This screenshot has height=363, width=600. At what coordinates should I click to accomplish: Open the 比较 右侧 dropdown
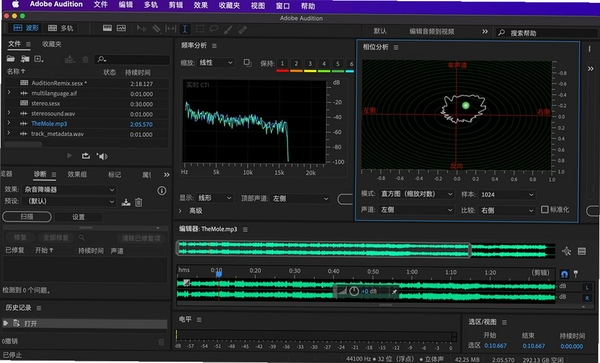[507, 210]
